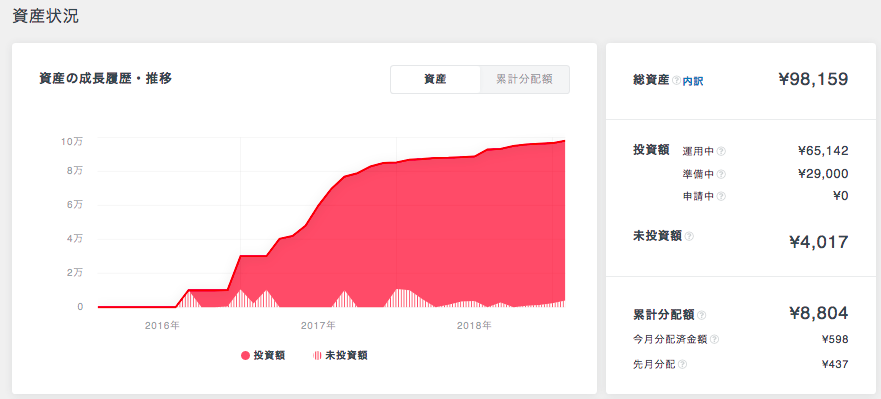Click the help icon beside 累計分配額
This screenshot has width=881, height=399.
tap(702, 315)
